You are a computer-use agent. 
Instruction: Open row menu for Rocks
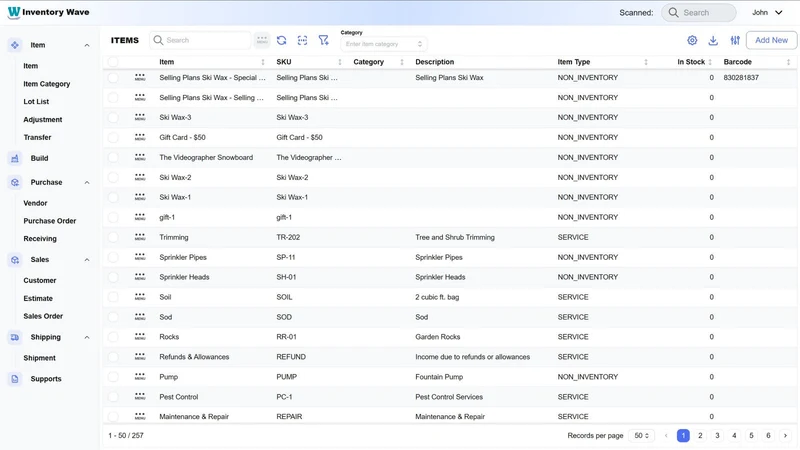(x=140, y=337)
